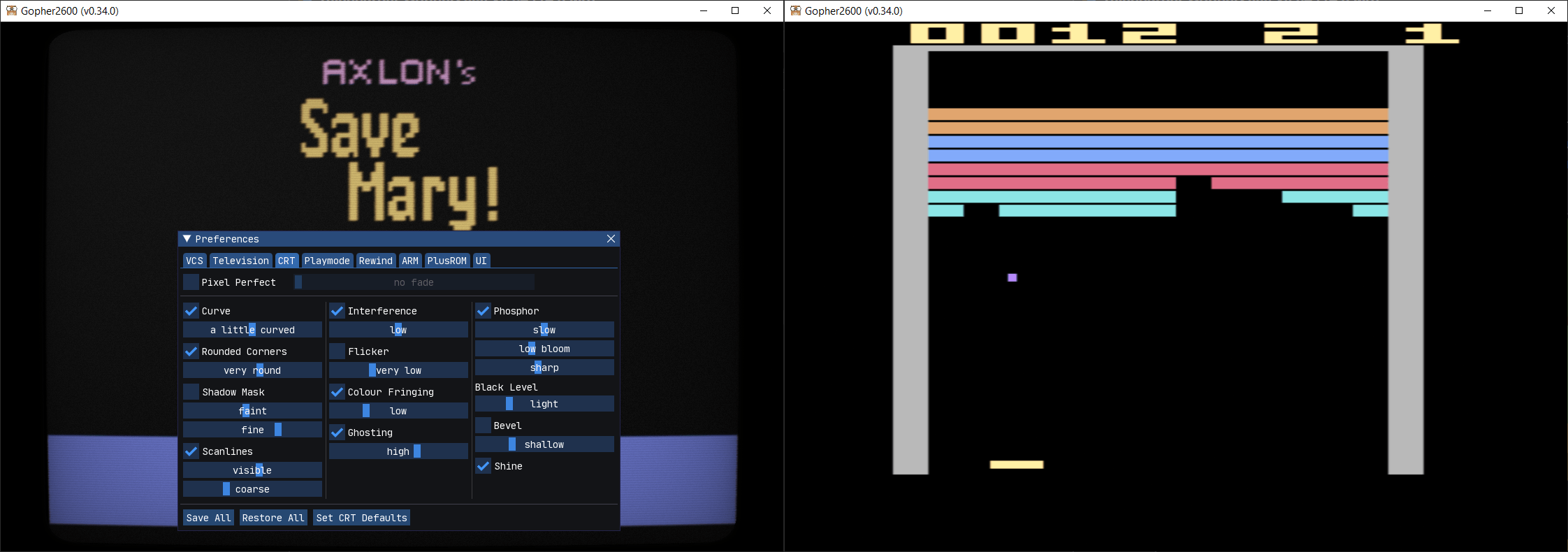Click the Restore All button

pos(273,518)
